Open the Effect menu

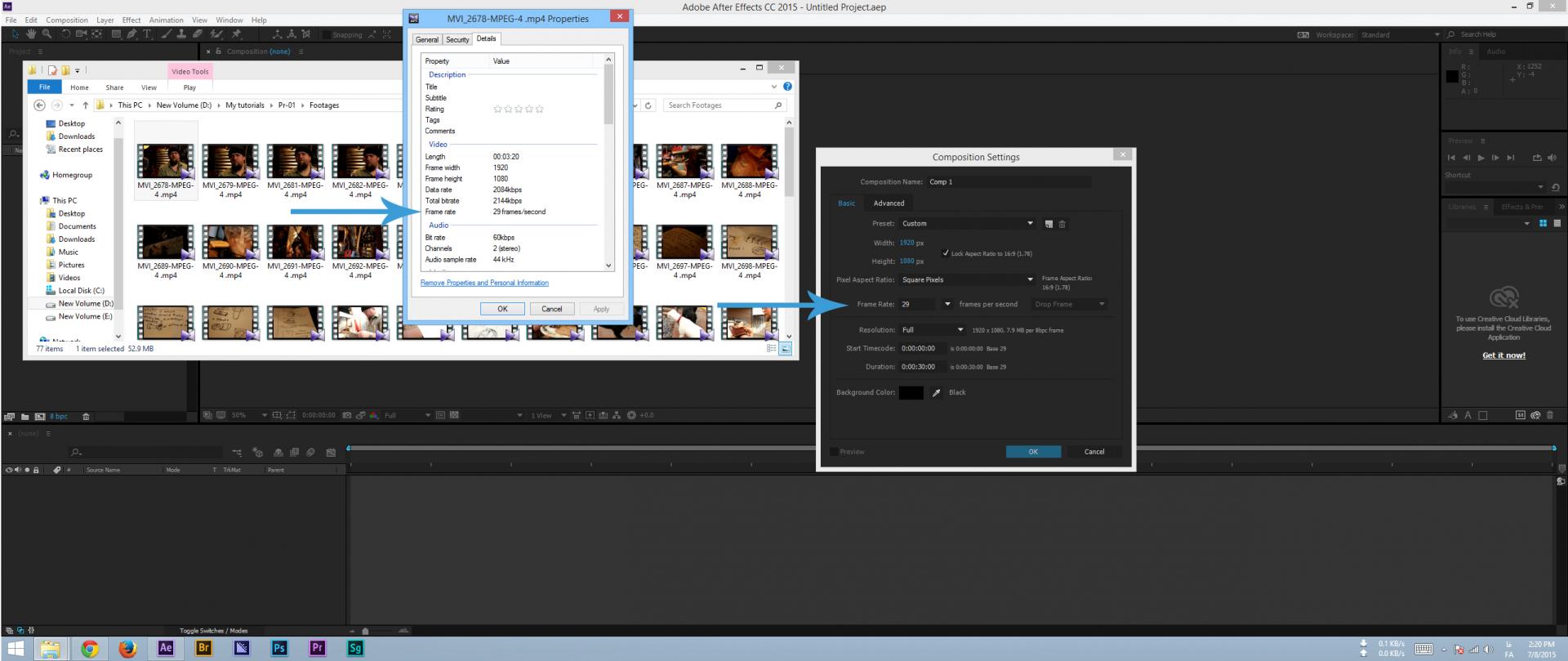pyautogui.click(x=131, y=20)
